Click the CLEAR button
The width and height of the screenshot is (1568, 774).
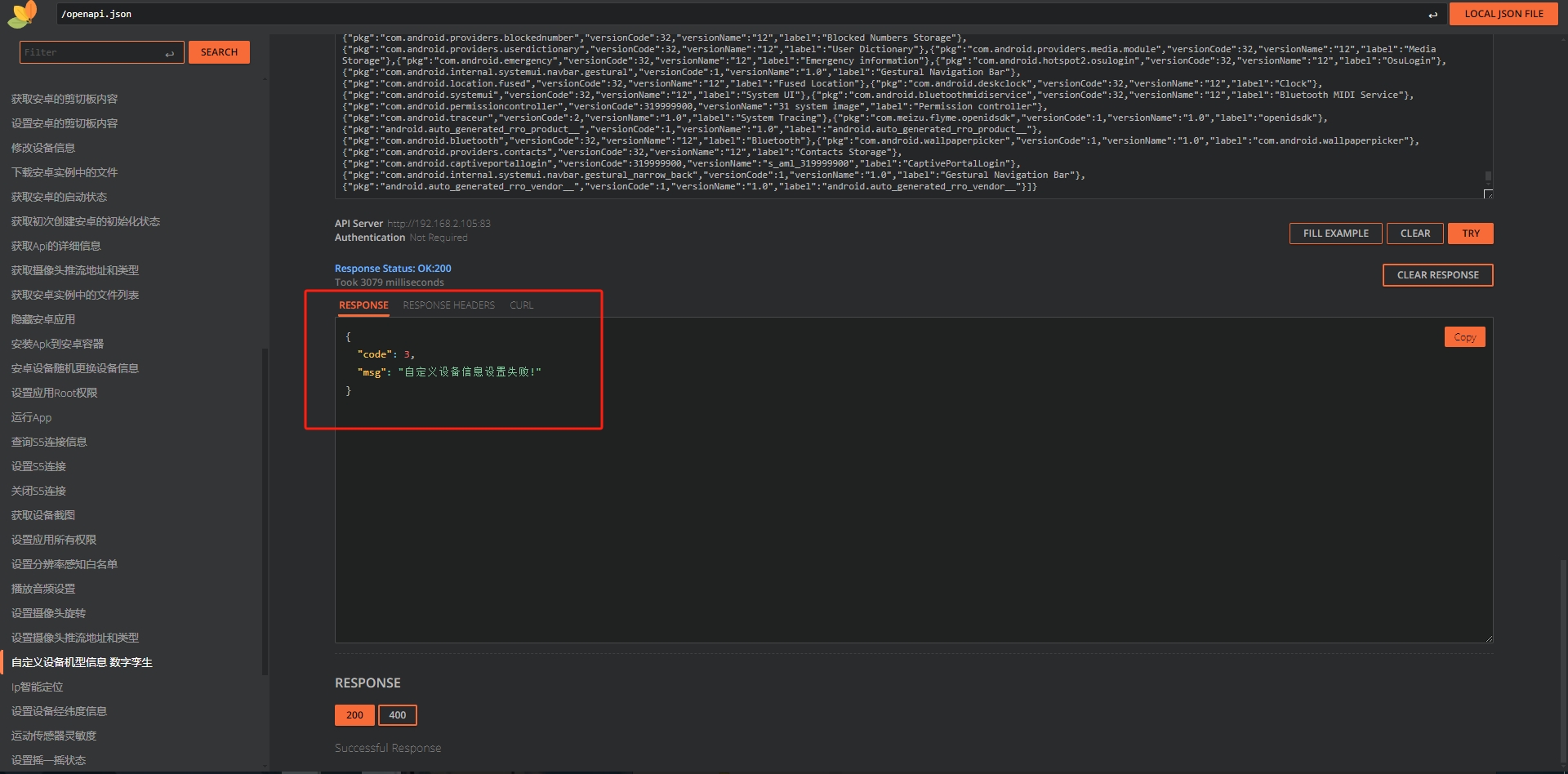(1414, 234)
